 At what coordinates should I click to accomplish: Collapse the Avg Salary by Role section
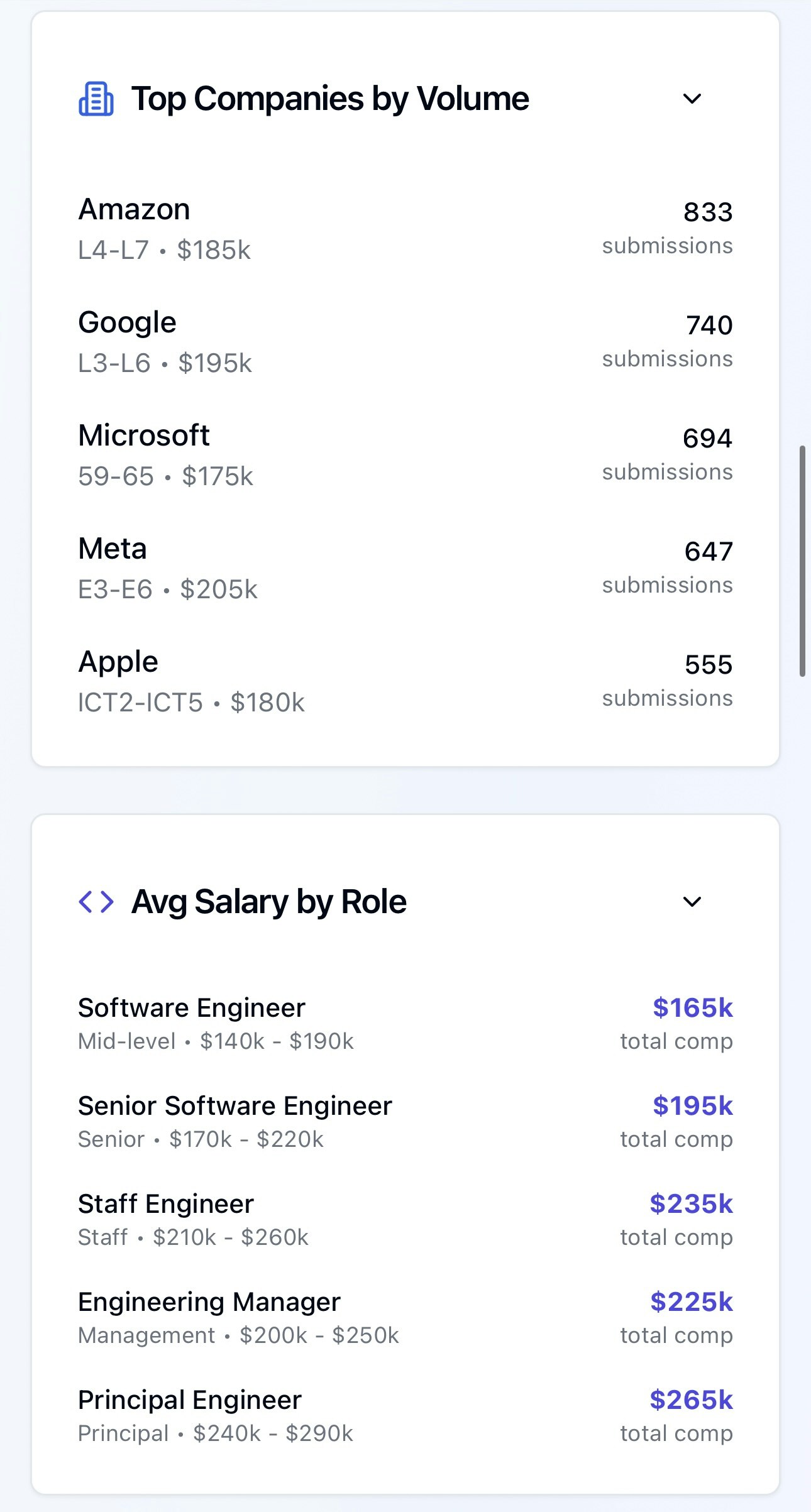692,902
